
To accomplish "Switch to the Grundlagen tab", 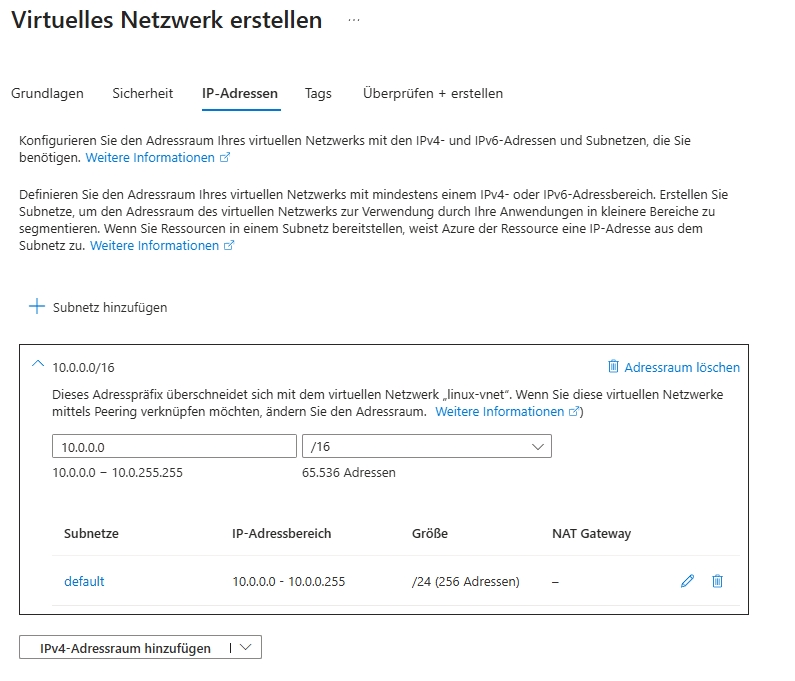I will coord(47,93).
